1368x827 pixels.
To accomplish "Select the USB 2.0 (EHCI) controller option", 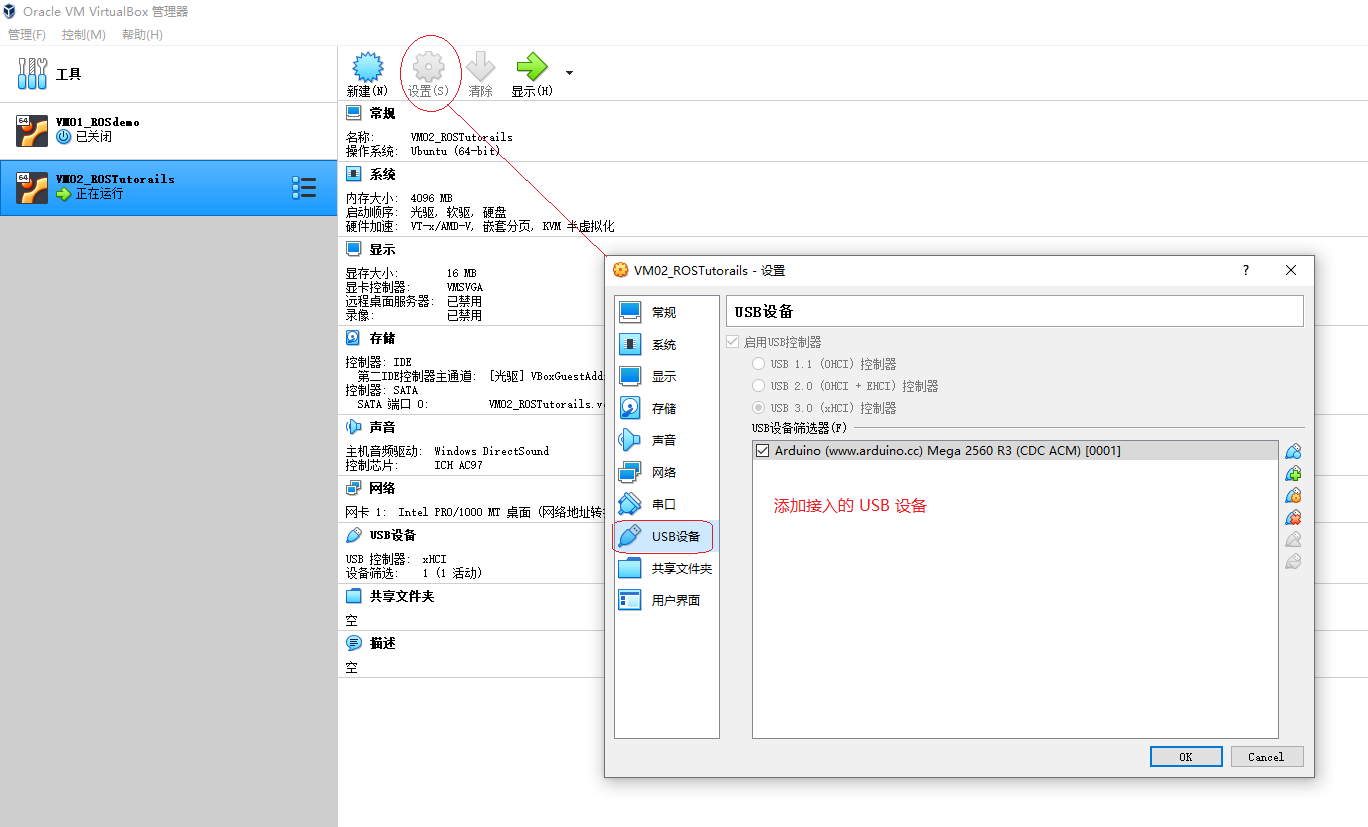I will (759, 385).
